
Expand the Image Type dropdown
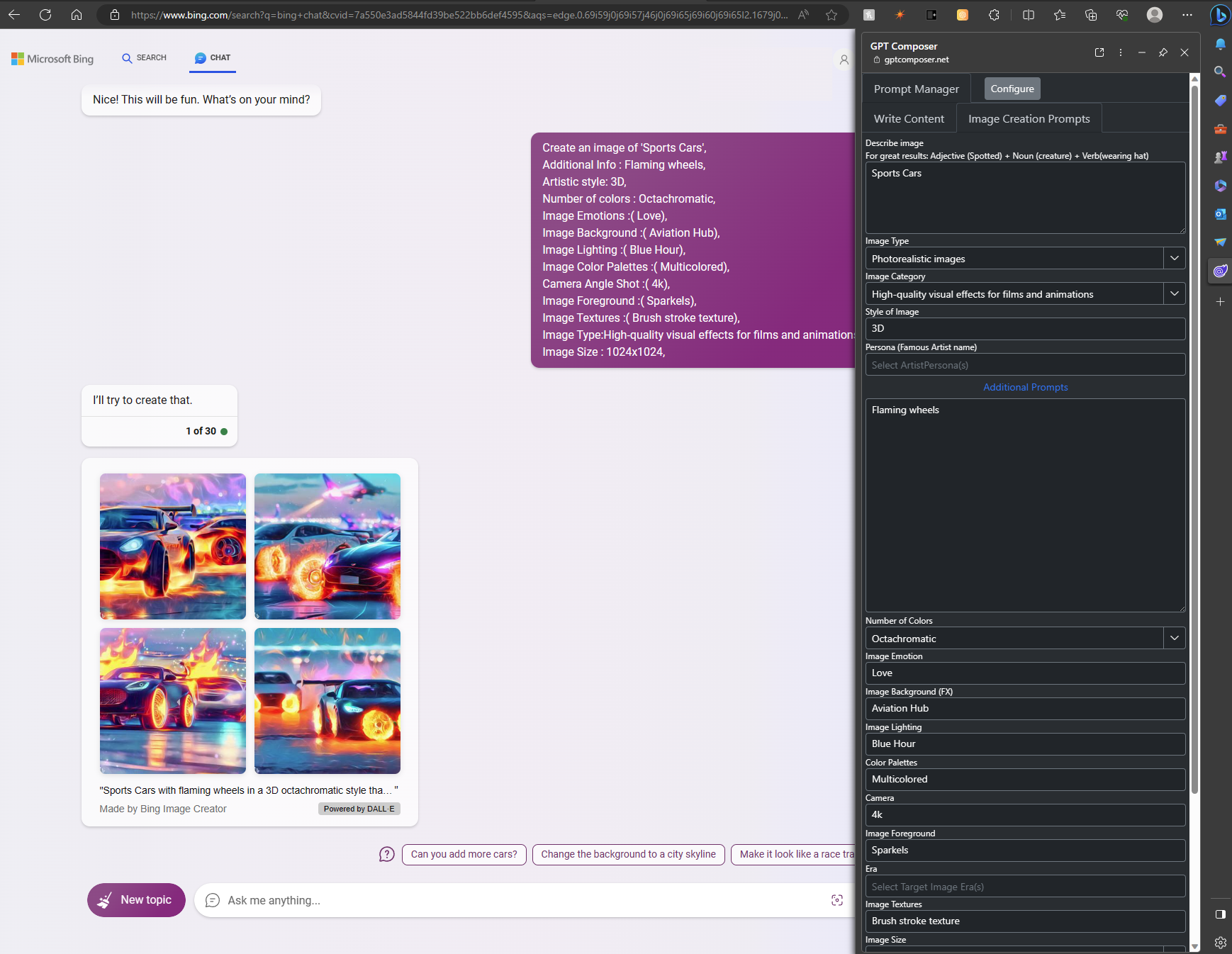pyautogui.click(x=1174, y=259)
